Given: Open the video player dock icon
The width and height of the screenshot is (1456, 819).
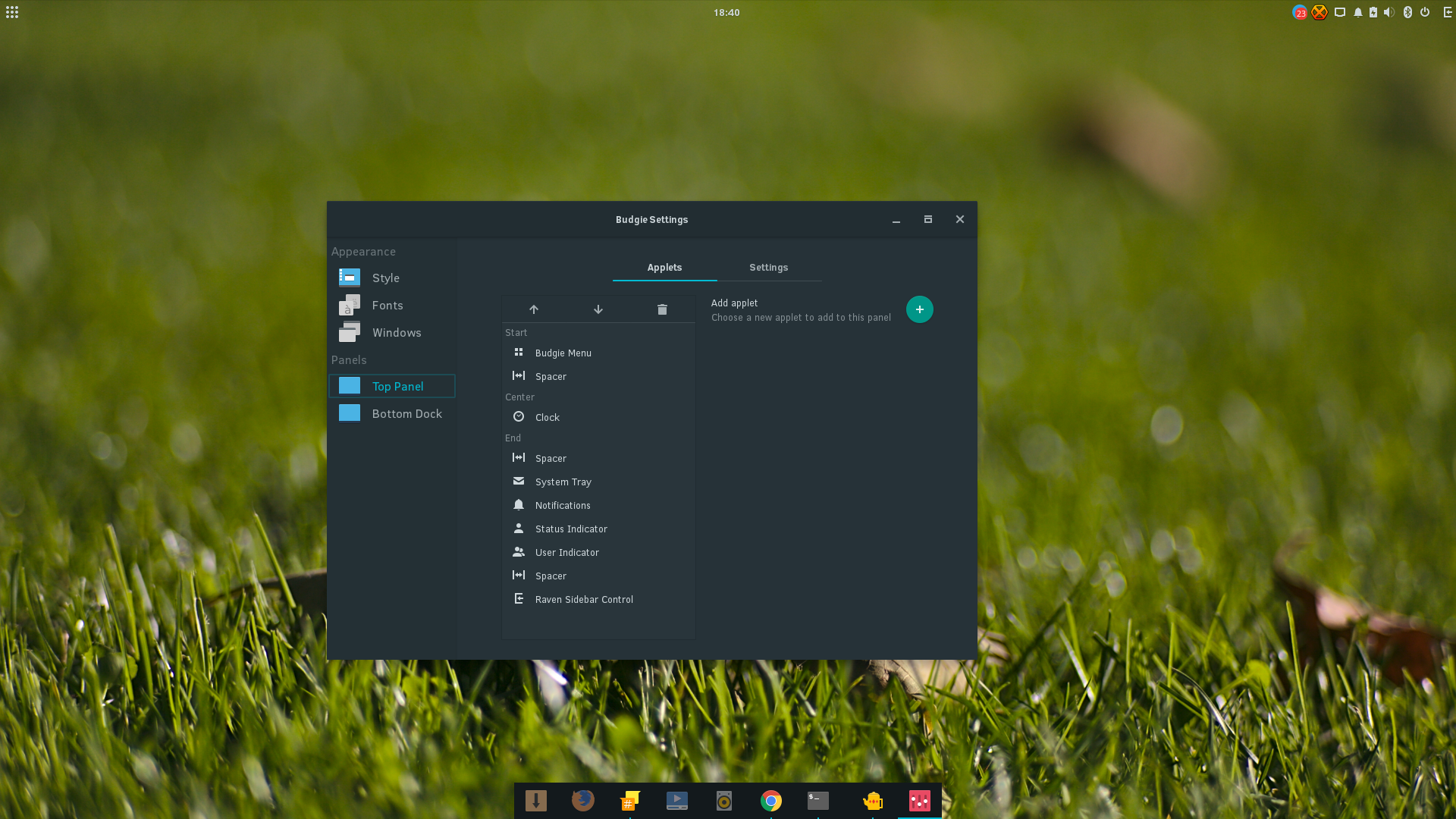Looking at the screenshot, I should point(677,801).
